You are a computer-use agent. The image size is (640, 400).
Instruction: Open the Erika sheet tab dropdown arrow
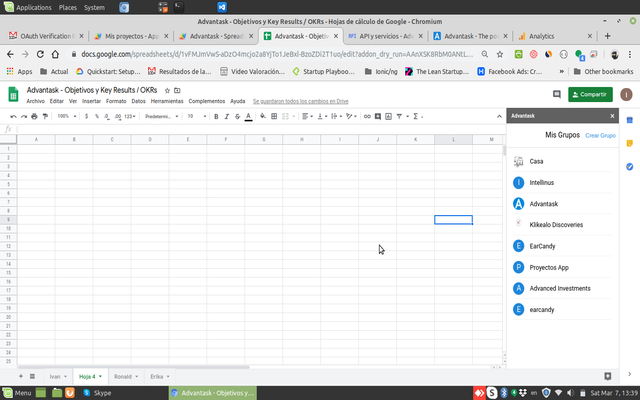pos(168,377)
